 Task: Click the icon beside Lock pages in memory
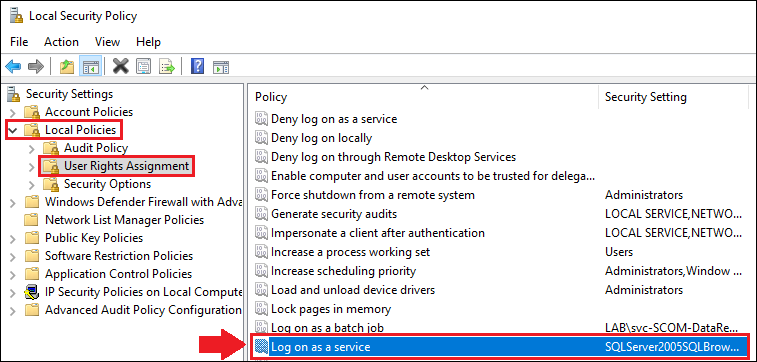(261, 309)
